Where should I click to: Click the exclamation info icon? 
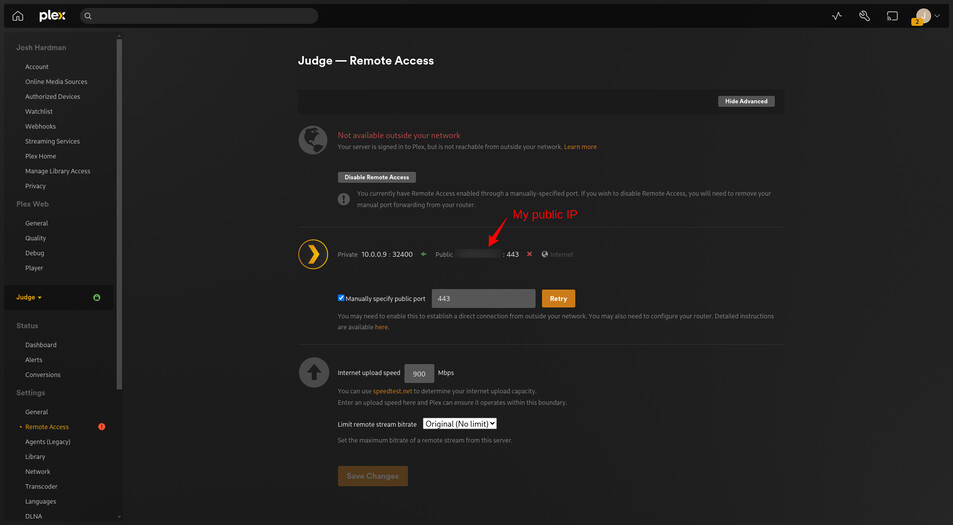point(344,199)
